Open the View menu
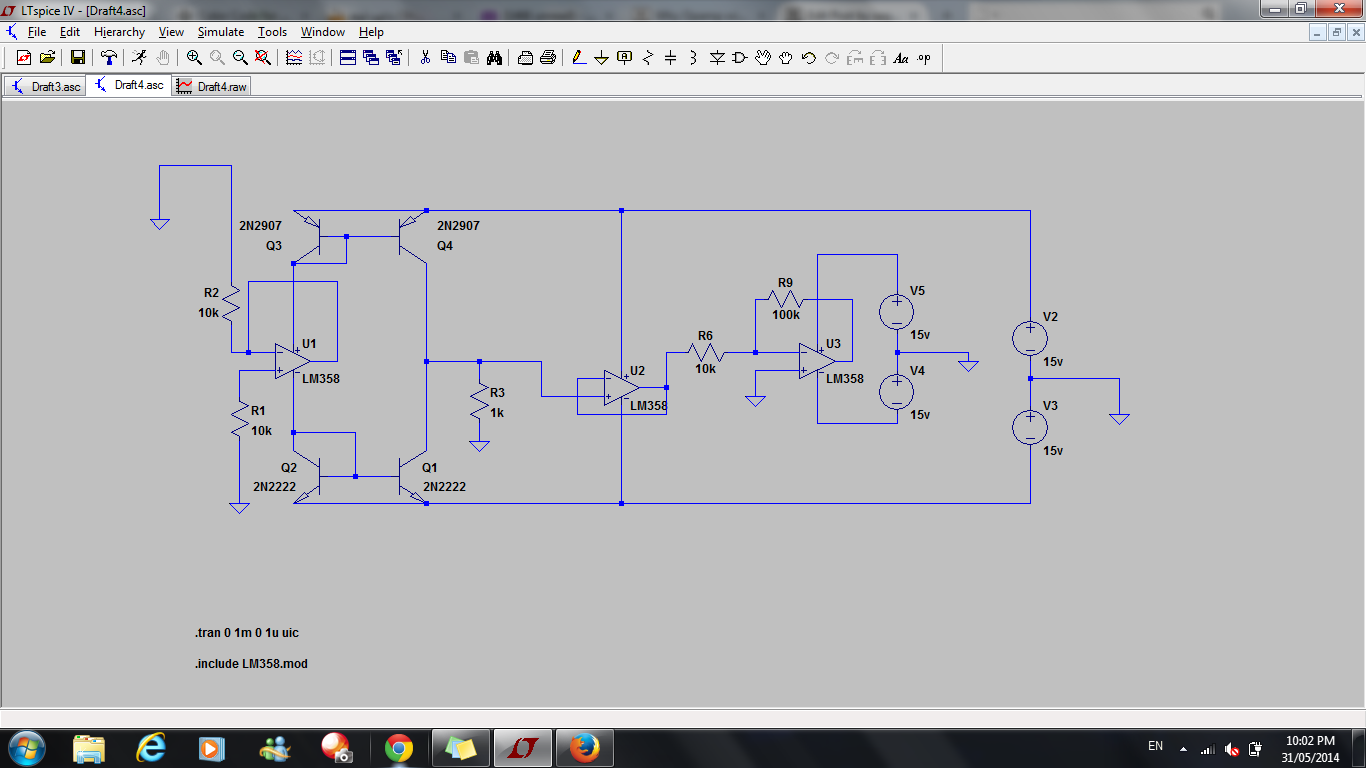 (x=171, y=32)
